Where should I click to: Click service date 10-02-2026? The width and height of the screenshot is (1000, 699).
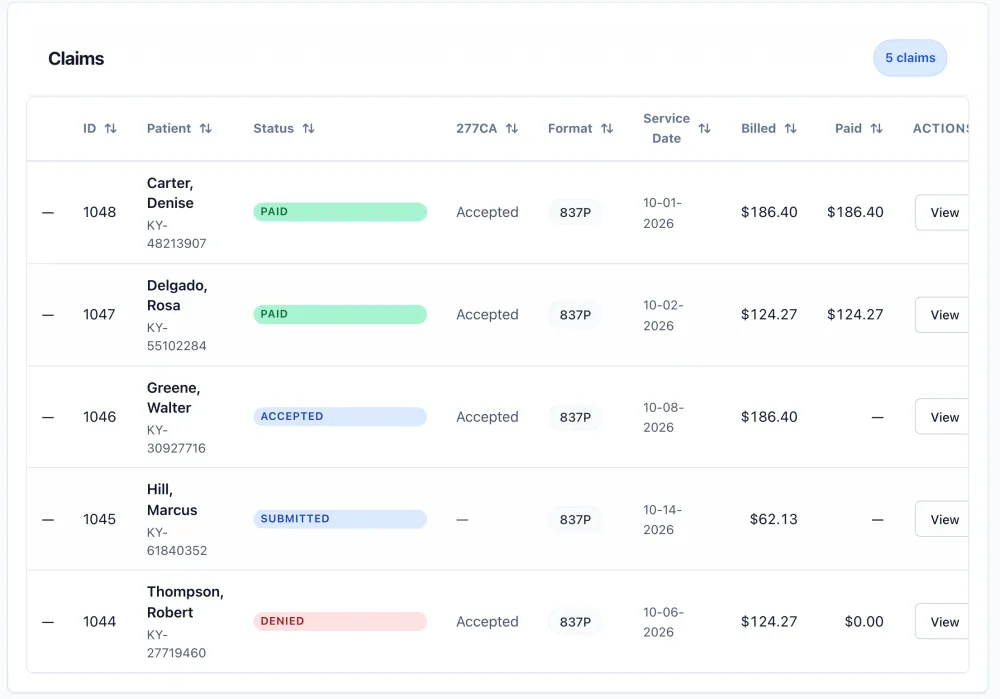[663, 315]
